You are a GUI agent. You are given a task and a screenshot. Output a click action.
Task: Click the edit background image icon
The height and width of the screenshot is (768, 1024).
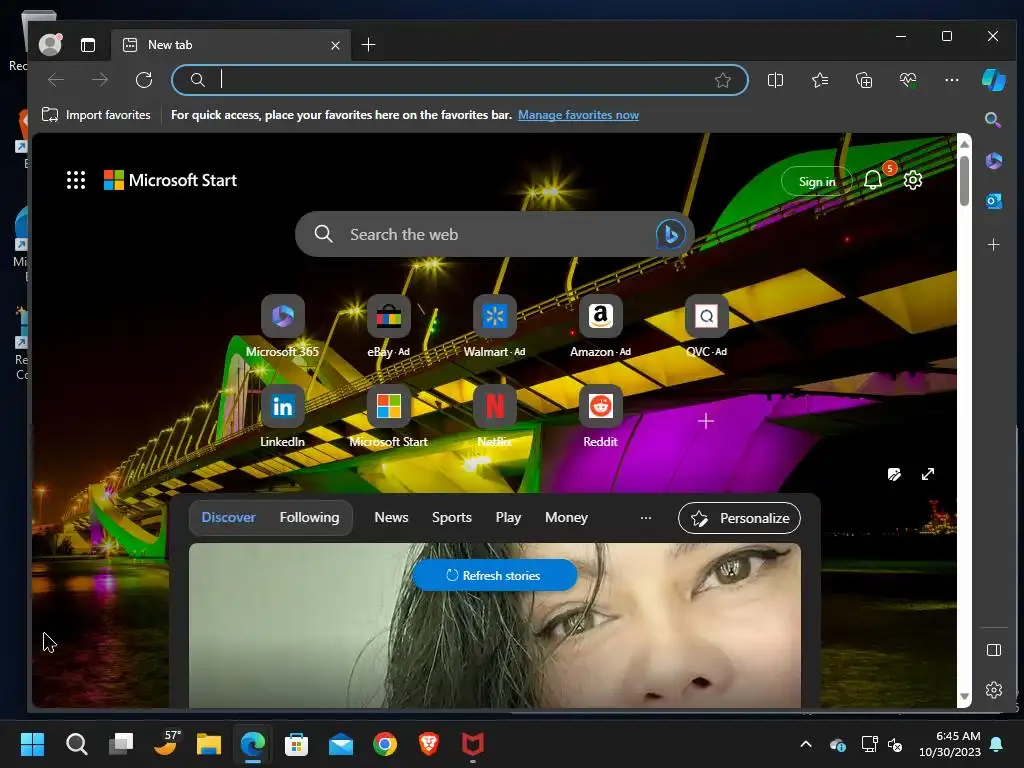pyautogui.click(x=894, y=474)
